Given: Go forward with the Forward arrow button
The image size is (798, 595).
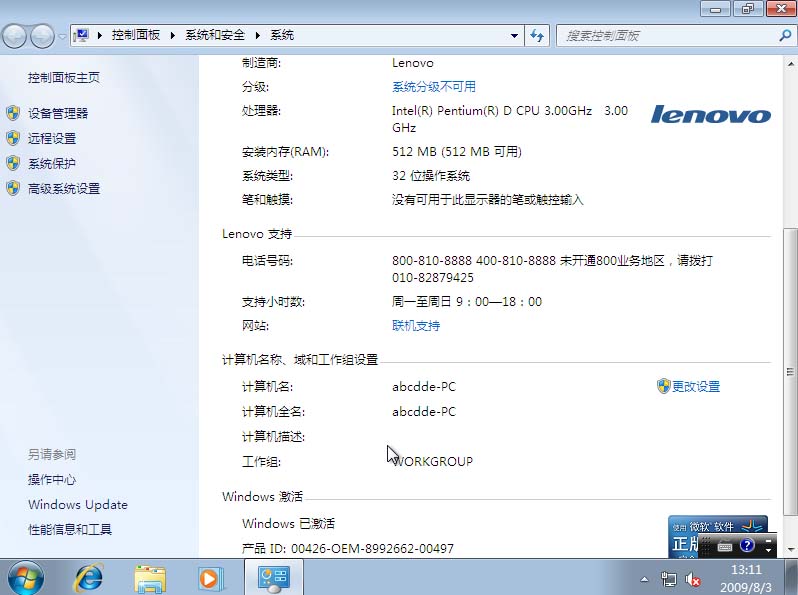Looking at the screenshot, I should click(x=42, y=36).
